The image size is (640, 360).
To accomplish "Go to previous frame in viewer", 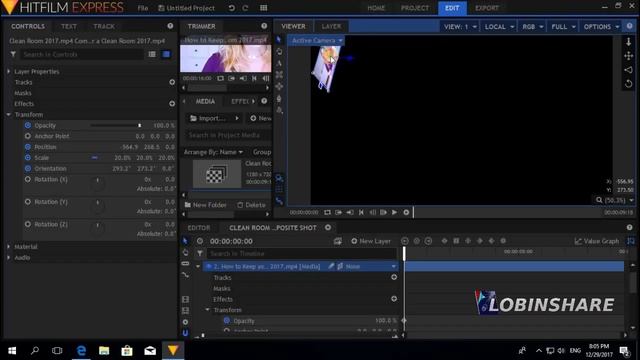I will click(372, 212).
